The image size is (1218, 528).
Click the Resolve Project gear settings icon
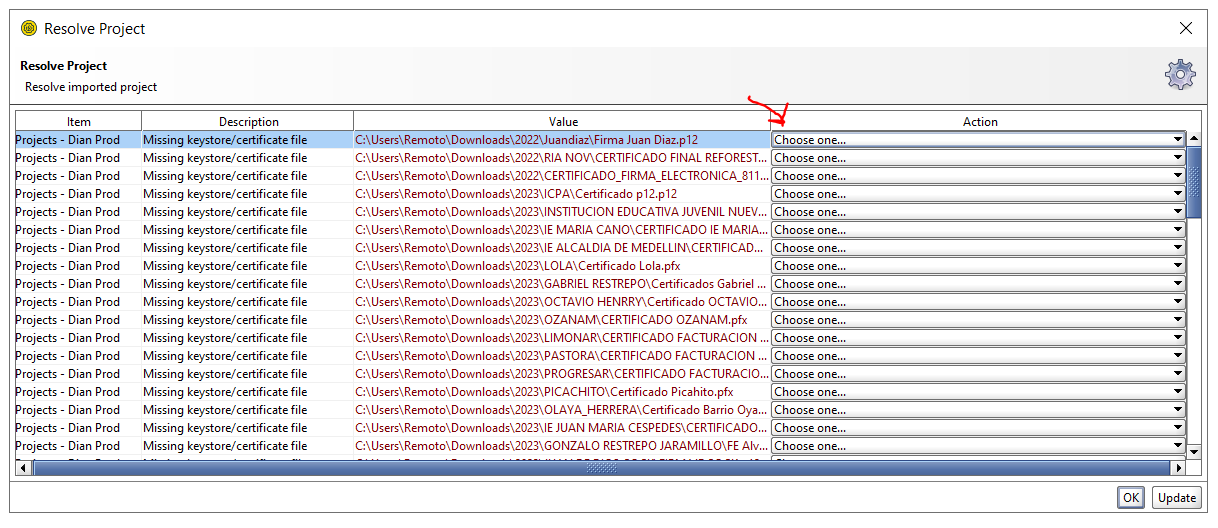click(1180, 75)
